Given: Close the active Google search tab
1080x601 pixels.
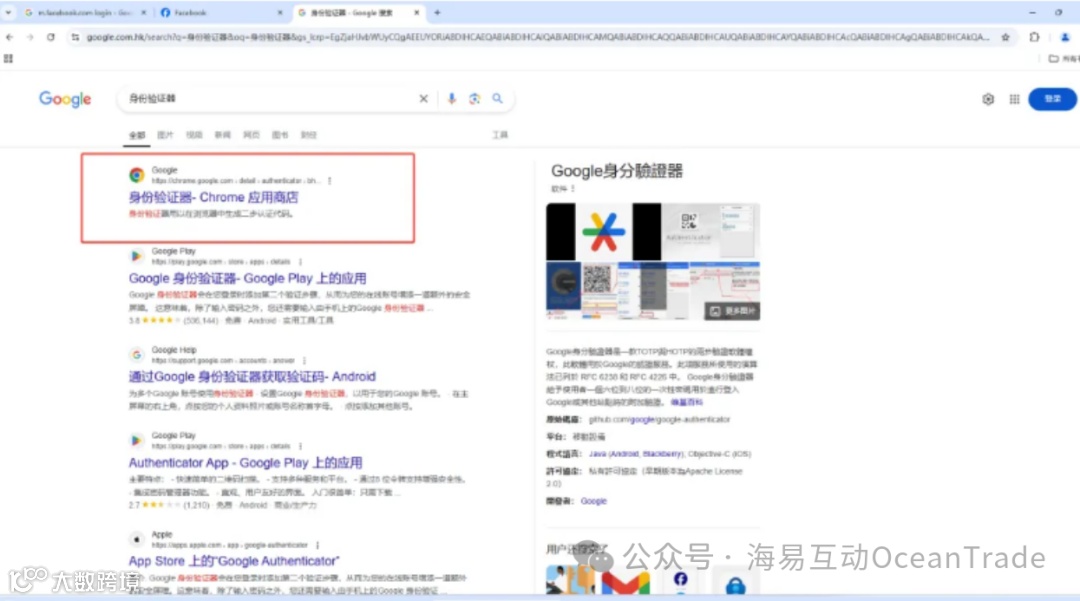Looking at the screenshot, I should [x=417, y=12].
